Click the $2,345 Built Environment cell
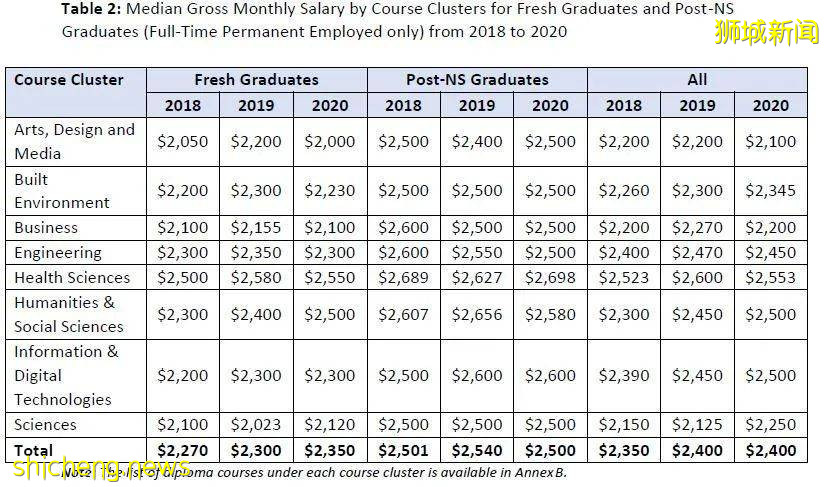The height and width of the screenshot is (487, 834). coord(770,190)
